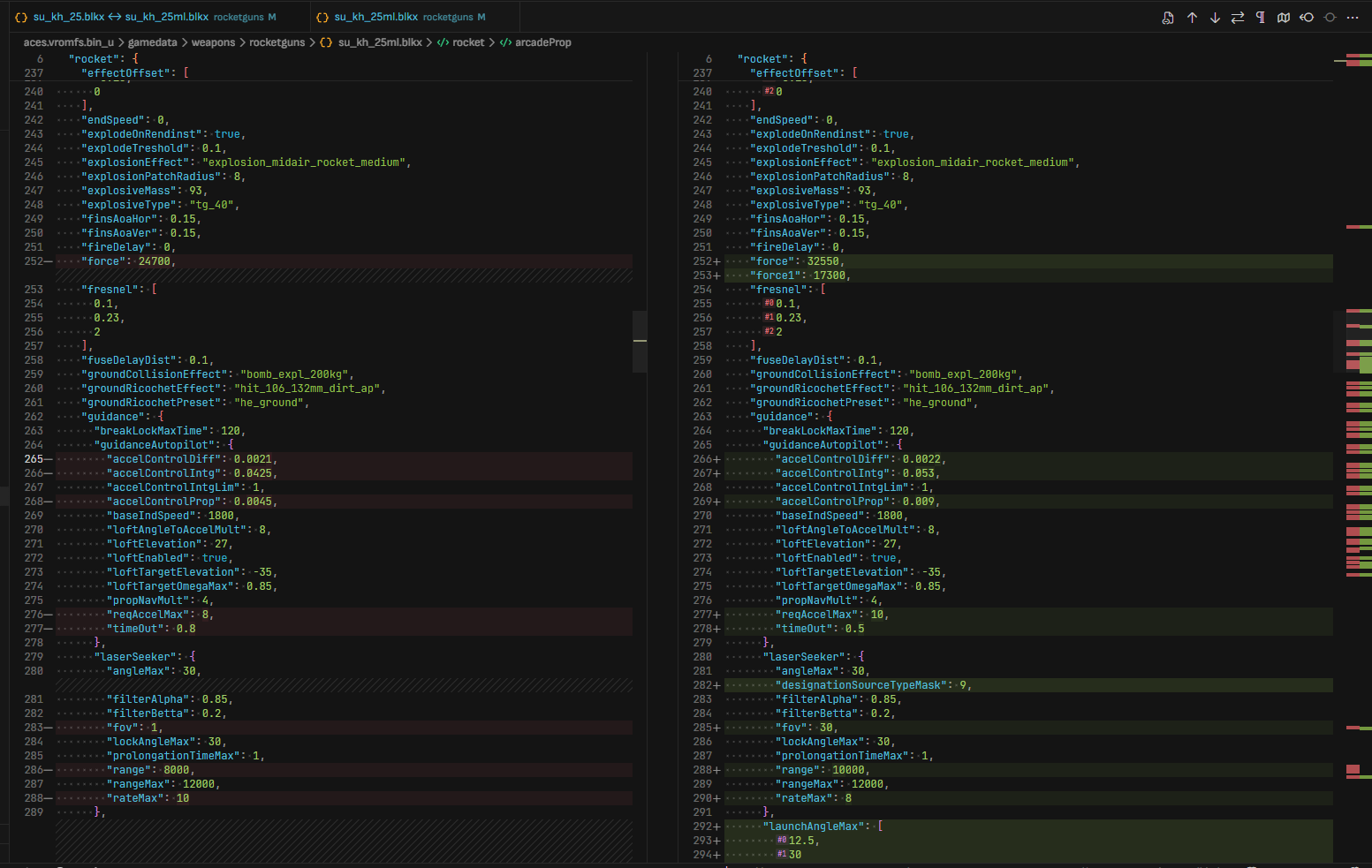The image size is (1372, 868).
Task: Click the JSON braces icon in breadcrumb
Action: pyautogui.click(x=326, y=42)
